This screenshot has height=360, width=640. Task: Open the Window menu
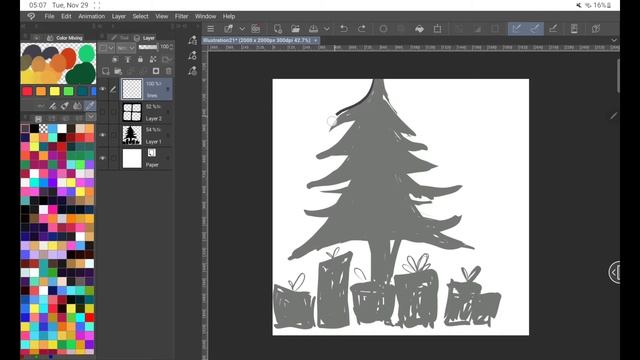(x=205, y=16)
